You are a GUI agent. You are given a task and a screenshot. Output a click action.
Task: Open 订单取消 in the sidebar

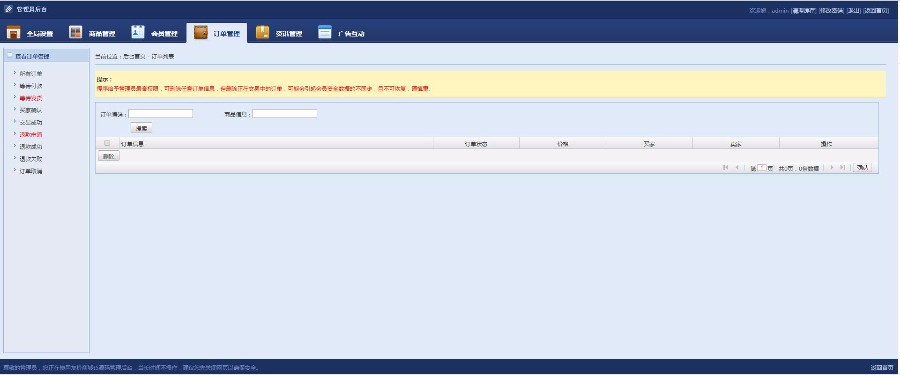(x=30, y=171)
